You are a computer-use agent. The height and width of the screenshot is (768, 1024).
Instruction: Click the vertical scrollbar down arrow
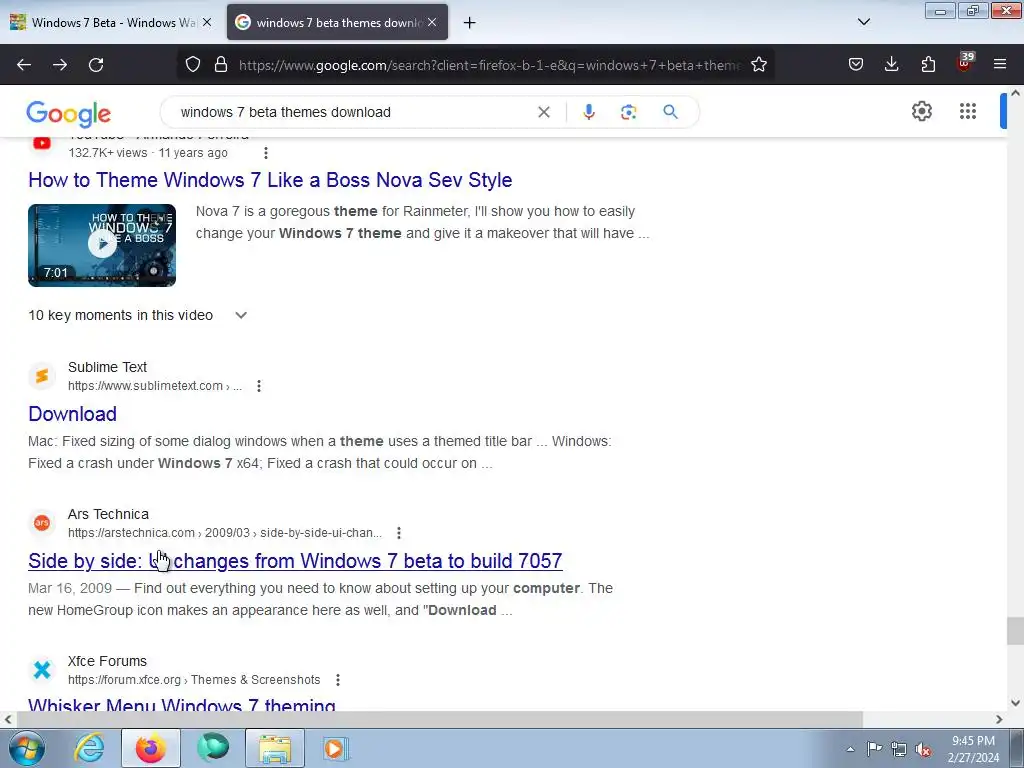(1015, 703)
